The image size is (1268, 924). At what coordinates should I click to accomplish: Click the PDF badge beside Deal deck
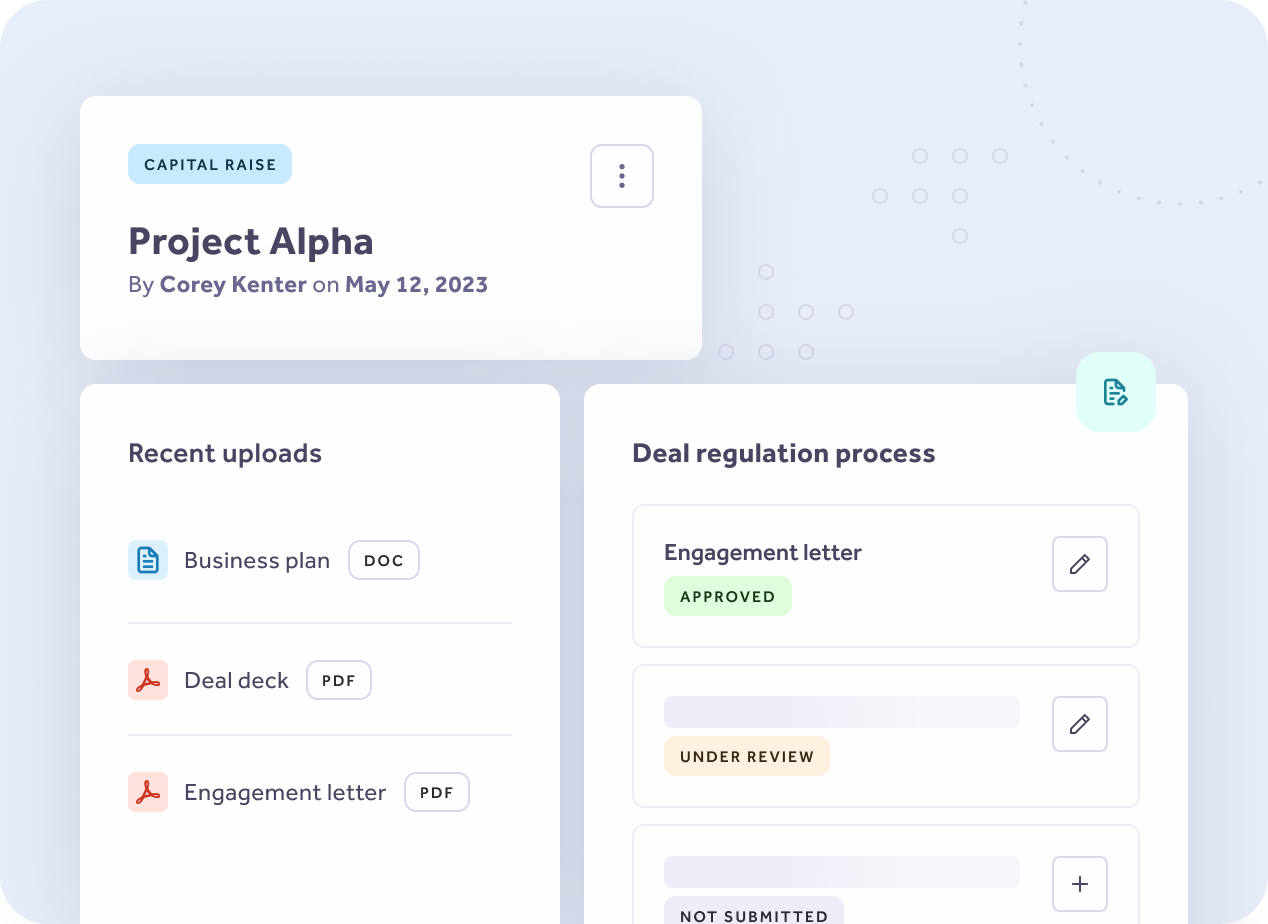coord(339,681)
